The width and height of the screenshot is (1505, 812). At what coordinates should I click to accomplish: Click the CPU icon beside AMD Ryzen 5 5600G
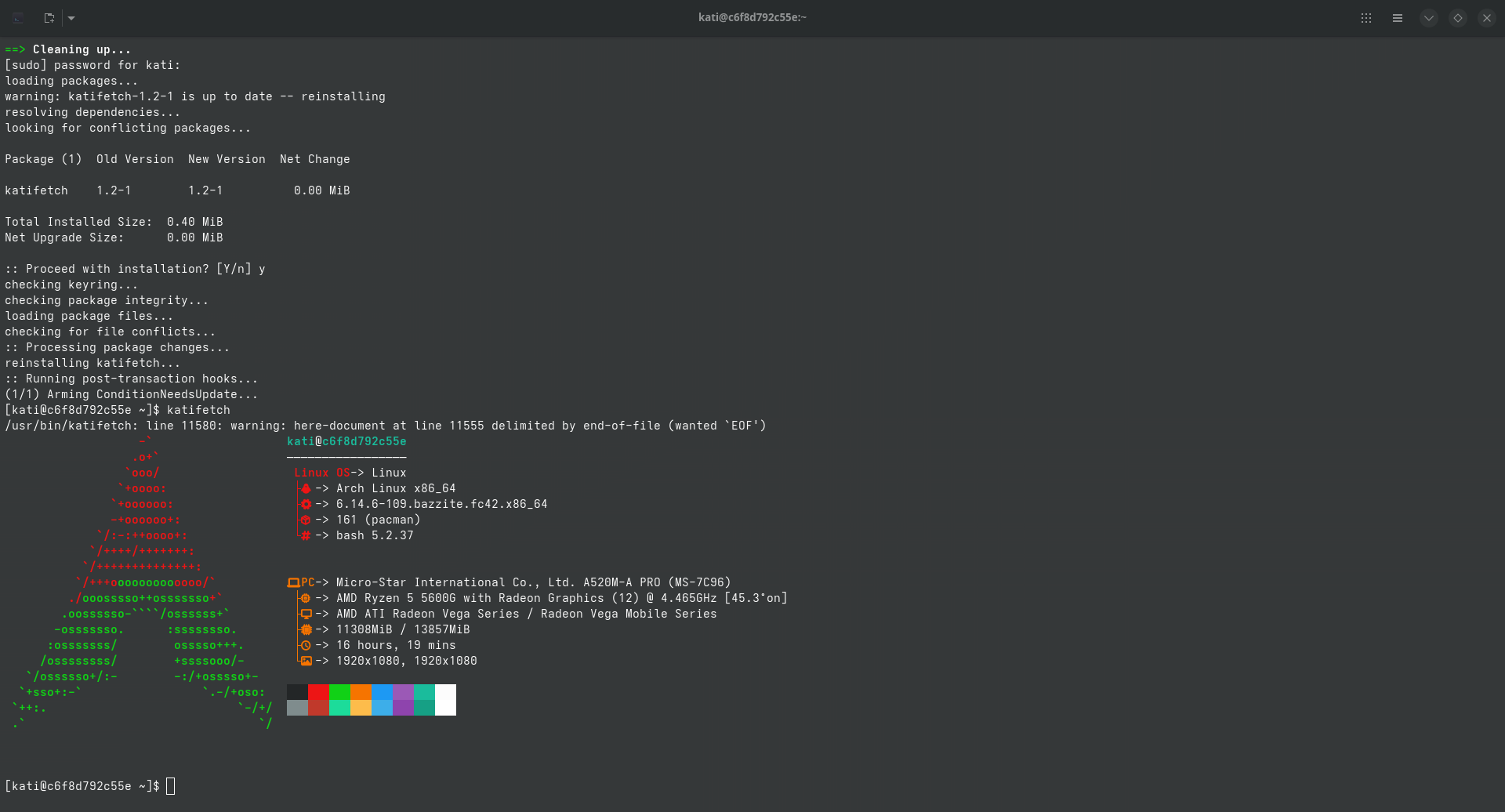pyautogui.click(x=306, y=598)
